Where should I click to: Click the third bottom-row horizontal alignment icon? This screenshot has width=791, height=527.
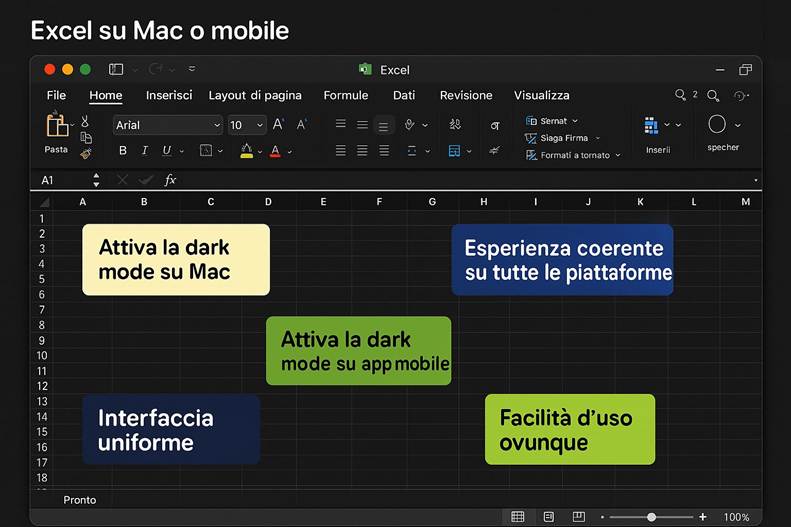point(384,150)
